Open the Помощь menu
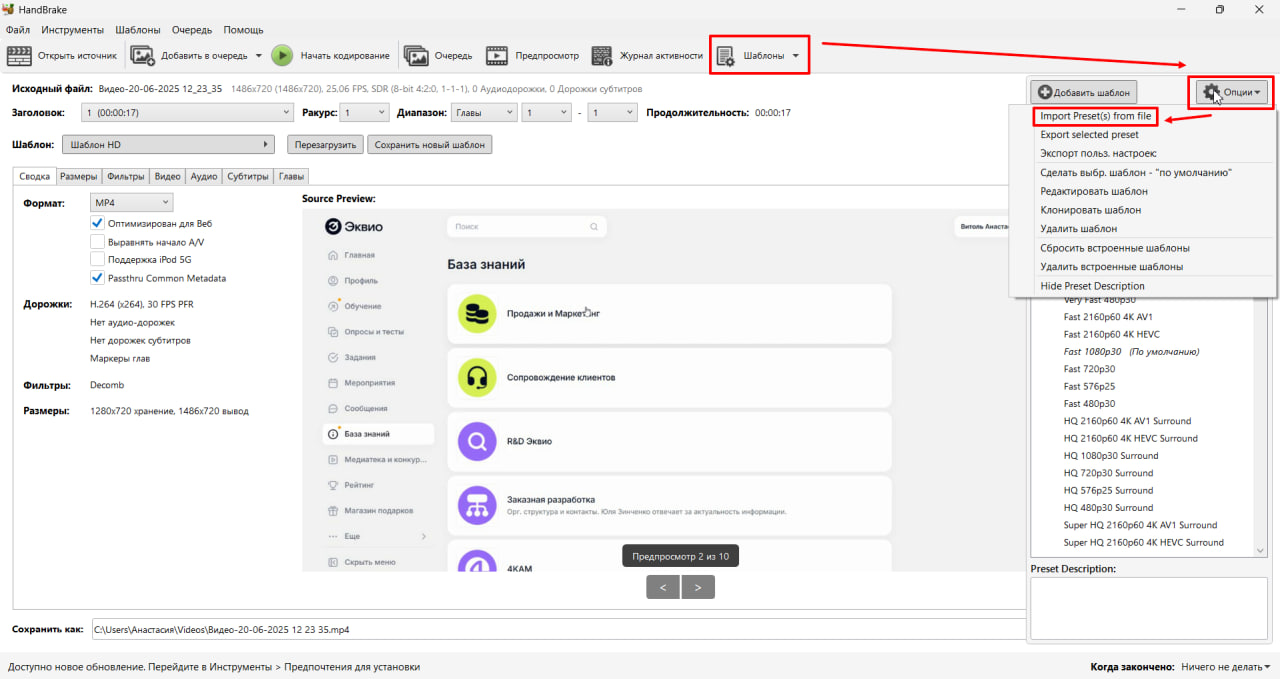The image size is (1280, 679). [x=243, y=30]
